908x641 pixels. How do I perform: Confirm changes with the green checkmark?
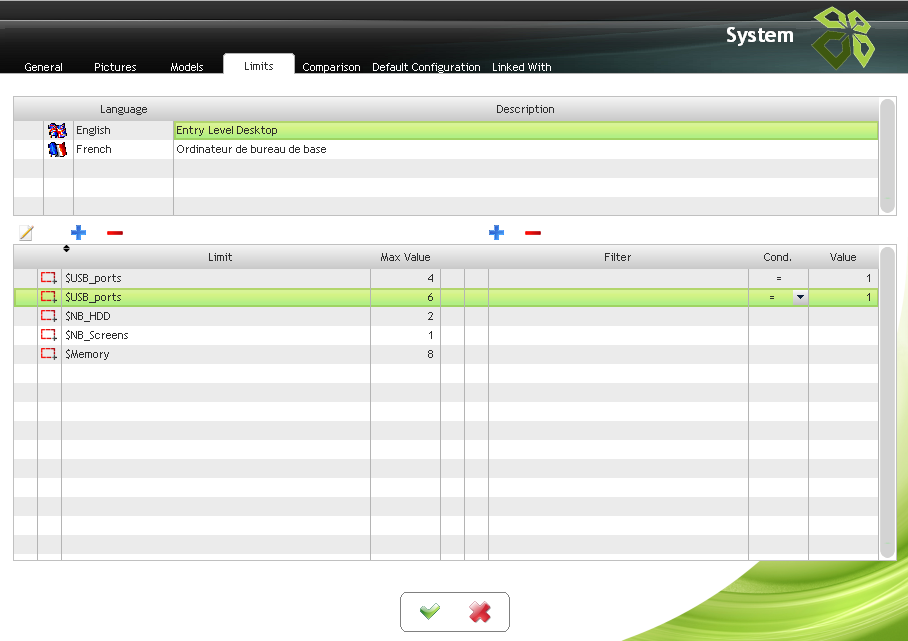(x=430, y=612)
